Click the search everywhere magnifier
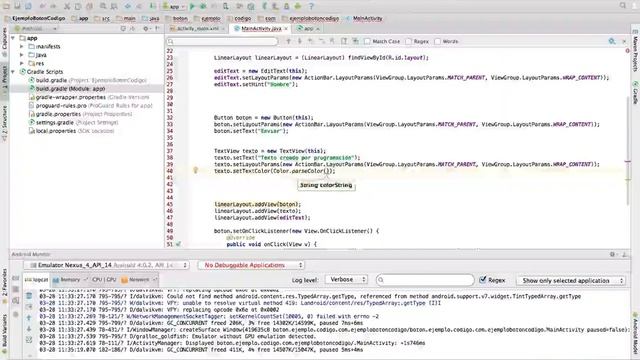The height and width of the screenshot is (360, 640). tap(622, 5)
